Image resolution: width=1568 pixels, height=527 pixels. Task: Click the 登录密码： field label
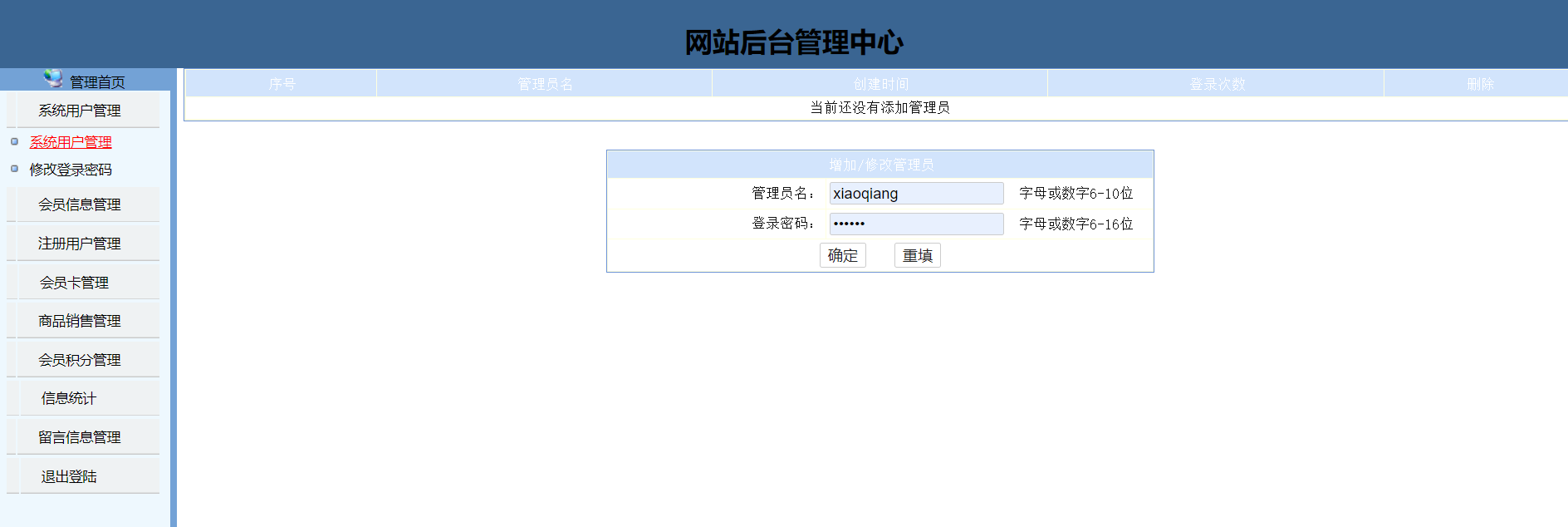(x=783, y=223)
